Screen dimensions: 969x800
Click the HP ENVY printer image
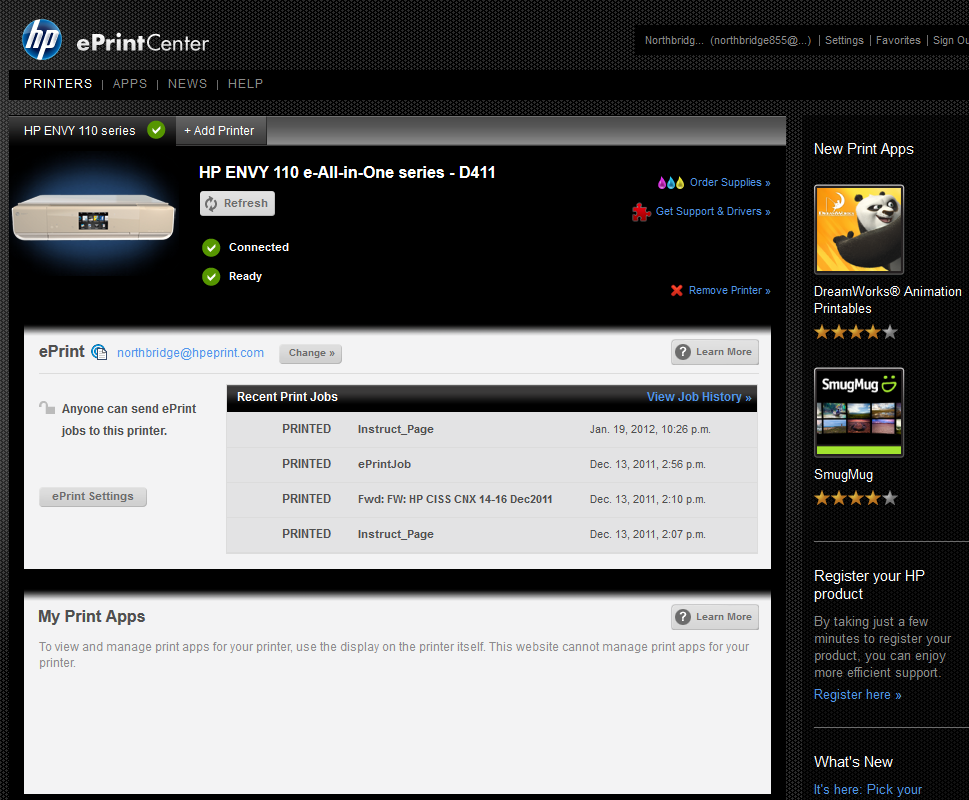coord(93,217)
